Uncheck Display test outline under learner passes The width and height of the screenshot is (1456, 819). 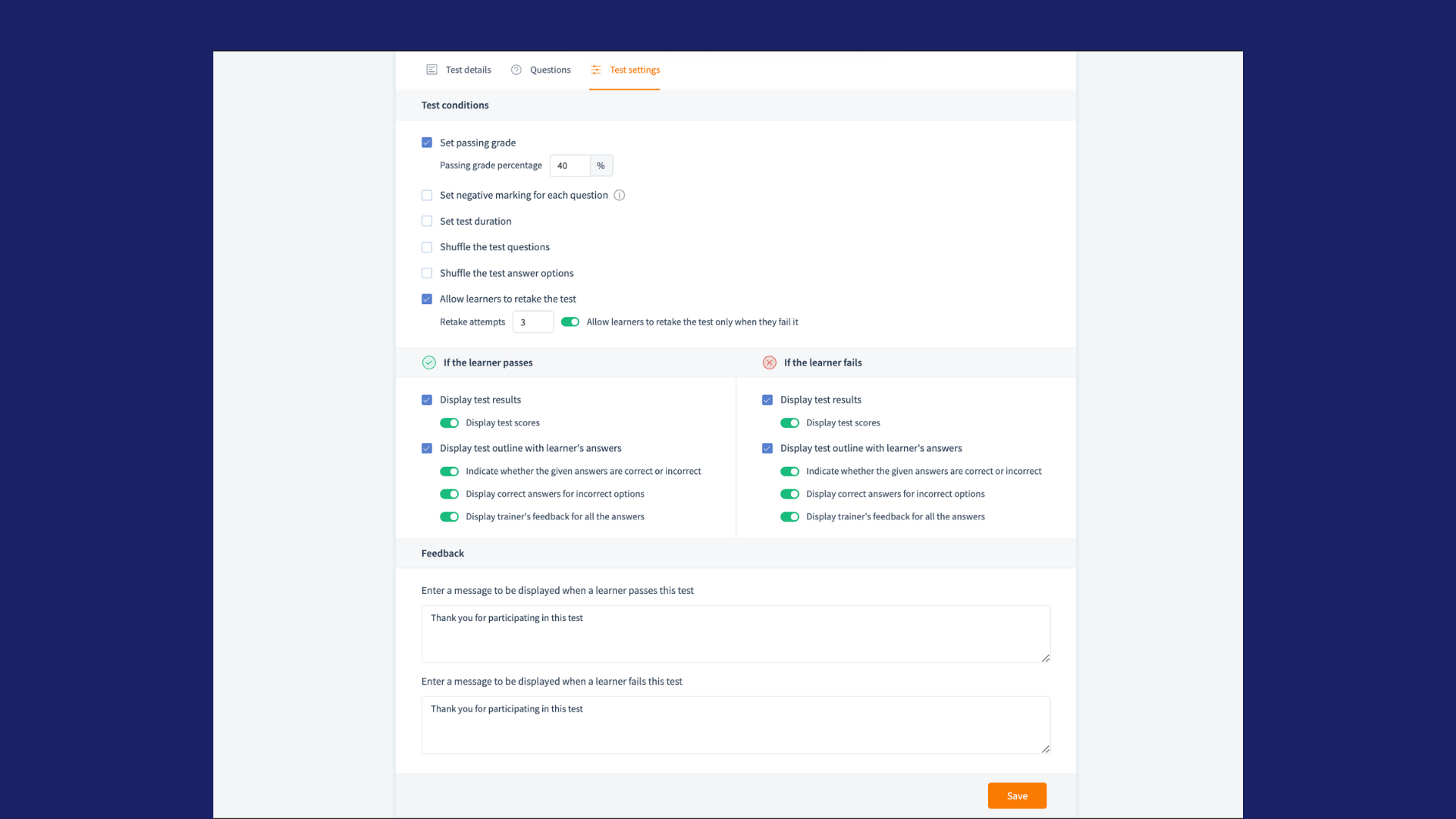click(x=427, y=449)
